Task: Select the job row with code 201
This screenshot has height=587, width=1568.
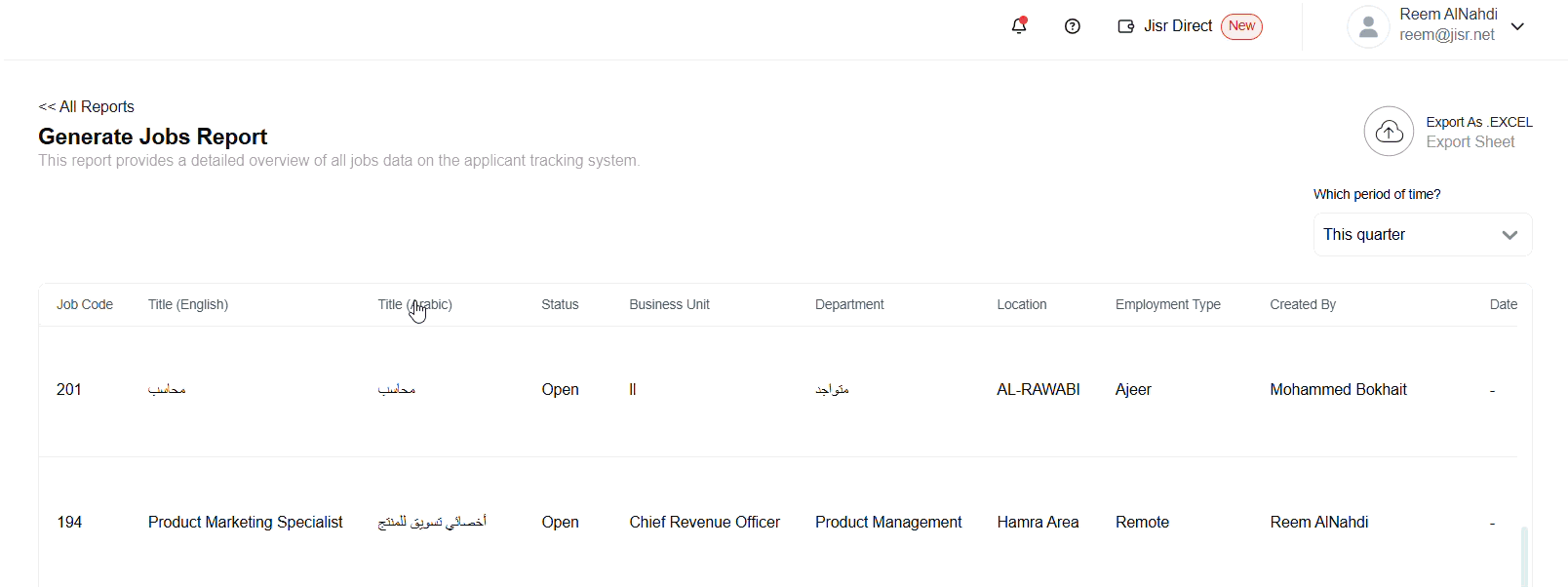Action: point(69,390)
